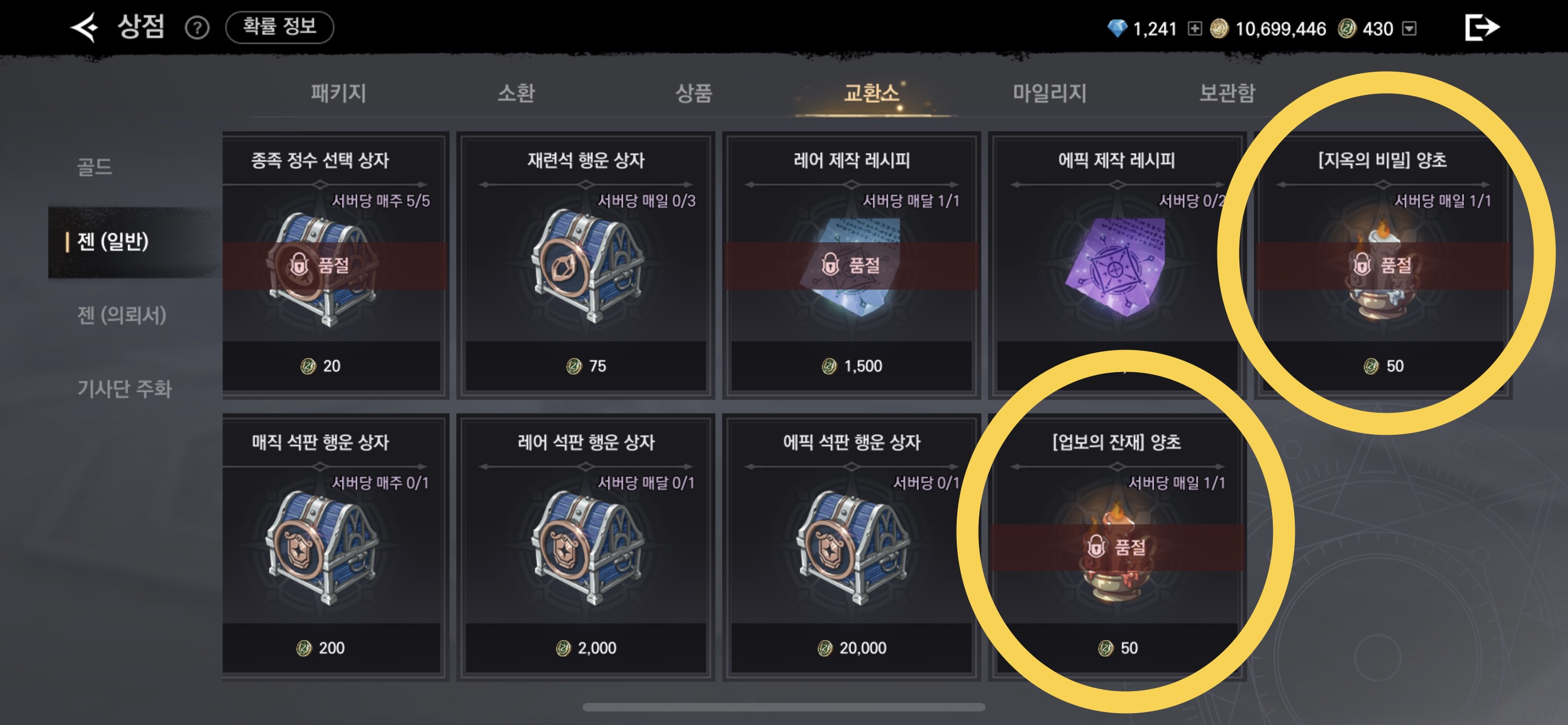This screenshot has width=1568, height=725.
Task: Open the 확률 정보 probability info button
Action: click(x=279, y=27)
